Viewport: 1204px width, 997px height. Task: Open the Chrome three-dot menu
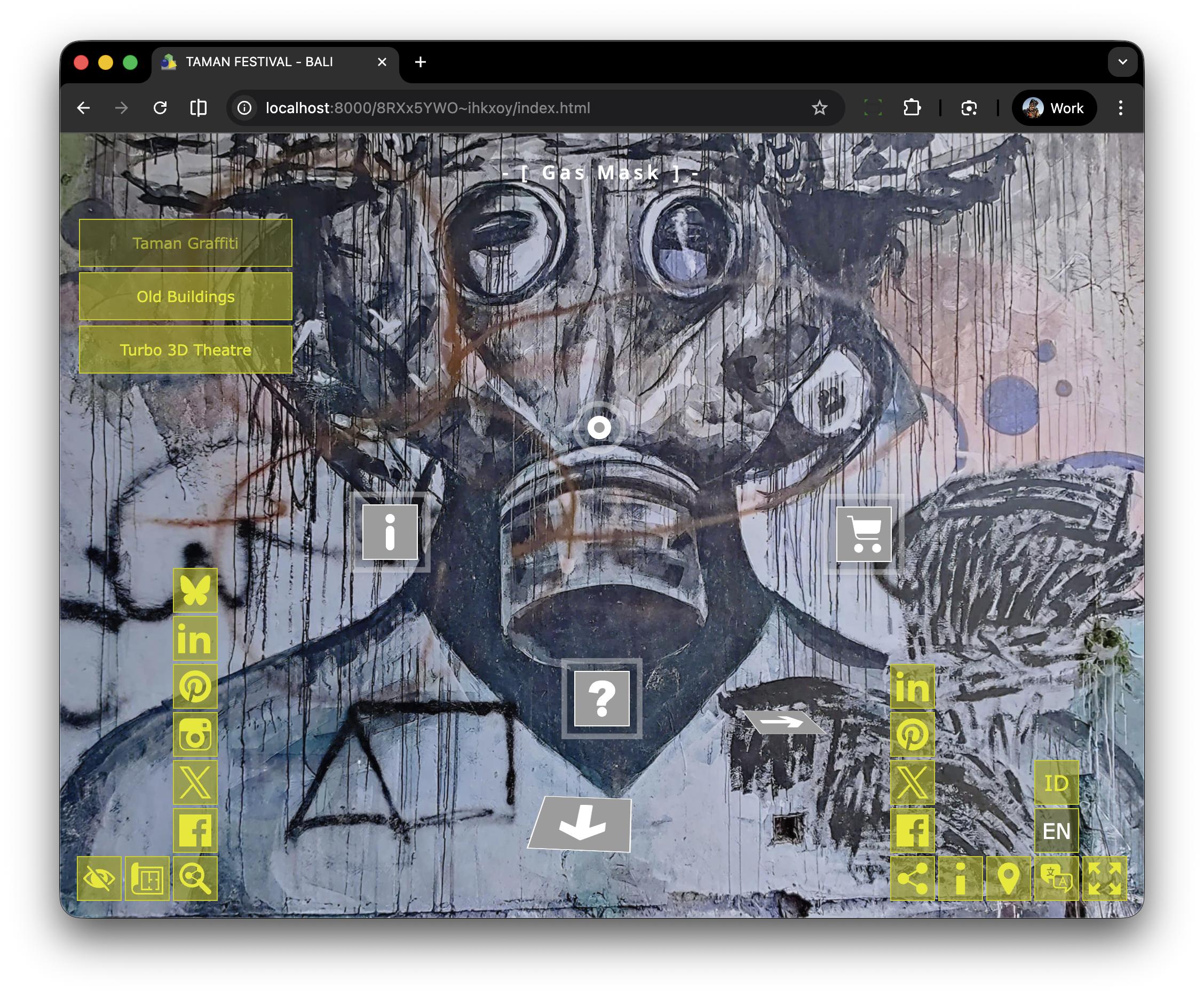(x=1120, y=108)
